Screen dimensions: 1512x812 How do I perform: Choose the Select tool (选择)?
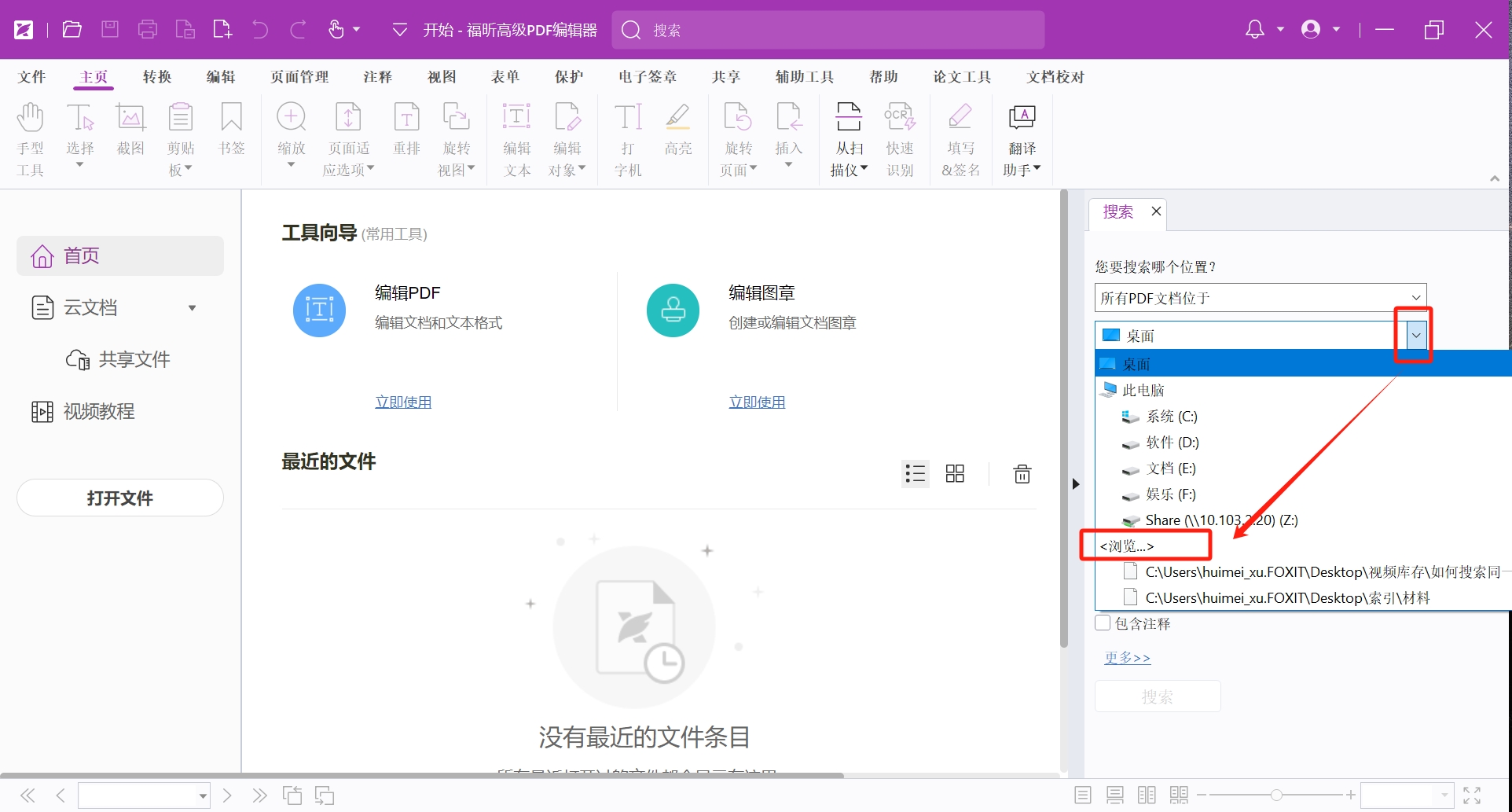pos(80,135)
